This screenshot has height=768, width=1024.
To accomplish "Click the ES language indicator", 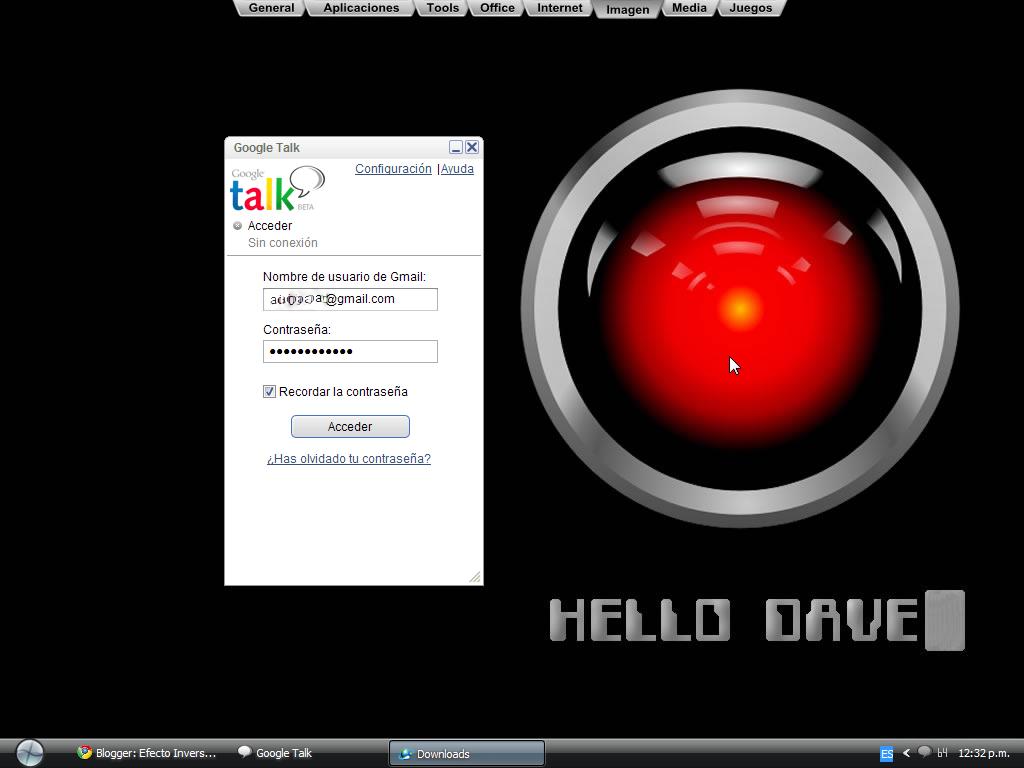I will (x=886, y=754).
